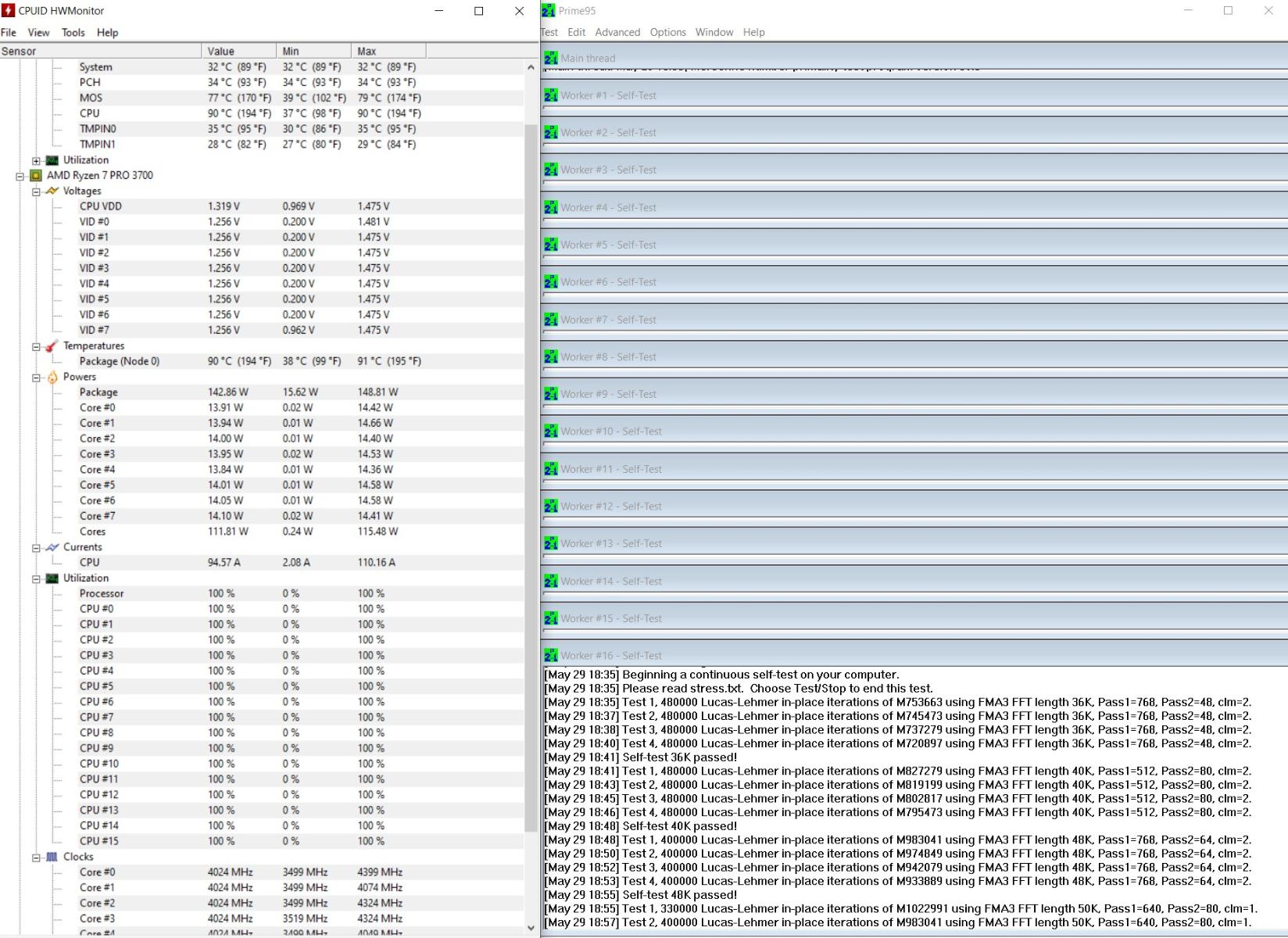Select the CPU VDD voltage row label
Image resolution: width=1288 pixels, height=938 pixels.
coord(100,206)
